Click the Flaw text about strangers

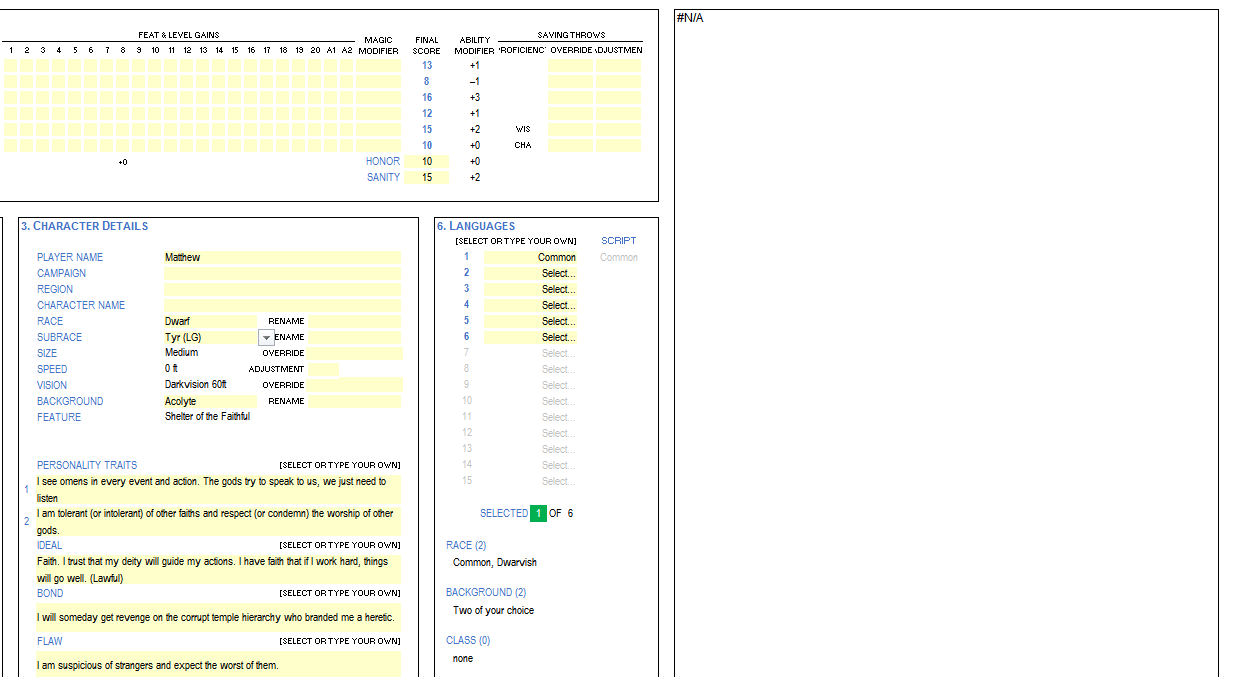[218, 665]
